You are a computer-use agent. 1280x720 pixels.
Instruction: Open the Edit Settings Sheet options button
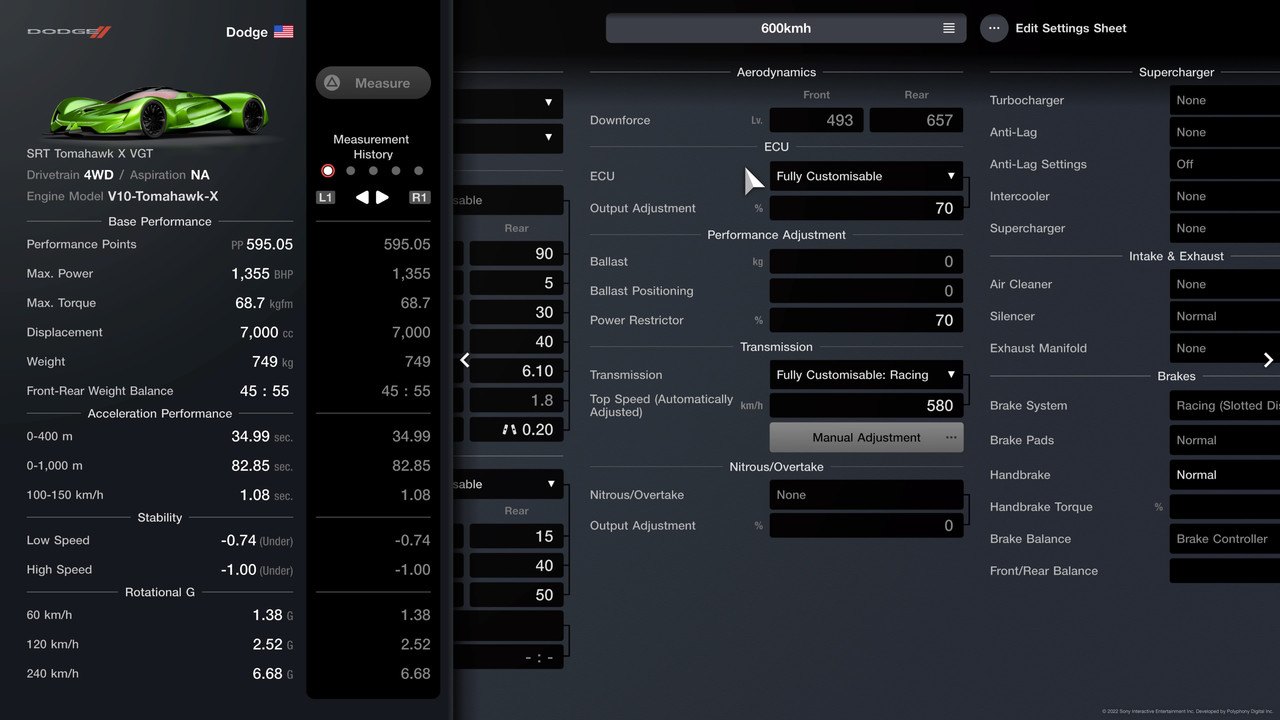click(x=994, y=28)
